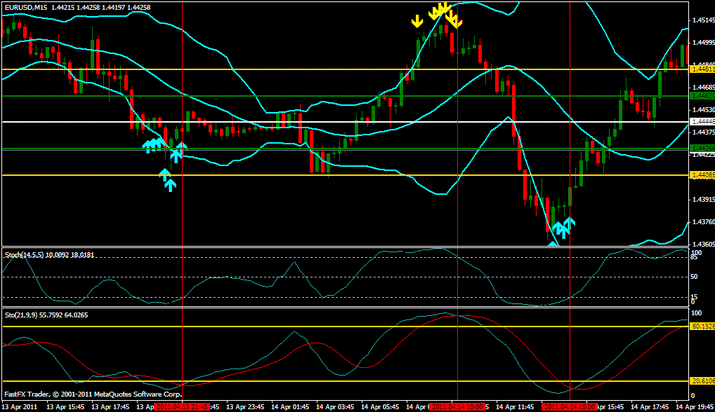Select the white 1.4444 price tag
The height and width of the screenshot is (412, 715).
click(x=701, y=121)
